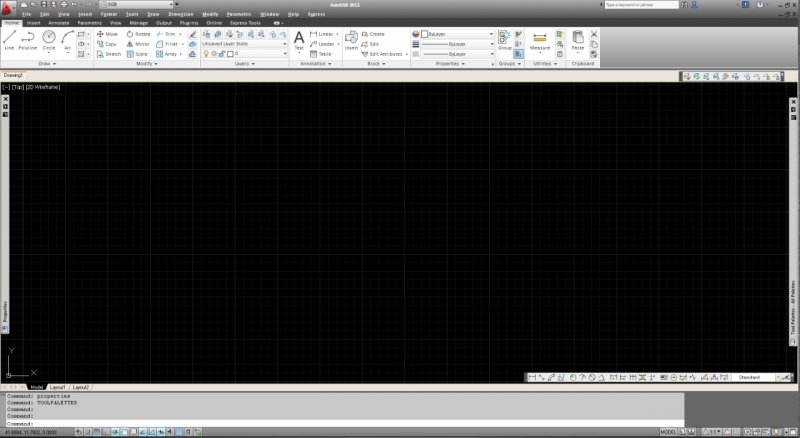
Task: Click the Explode tool icon
Action: click(192, 44)
